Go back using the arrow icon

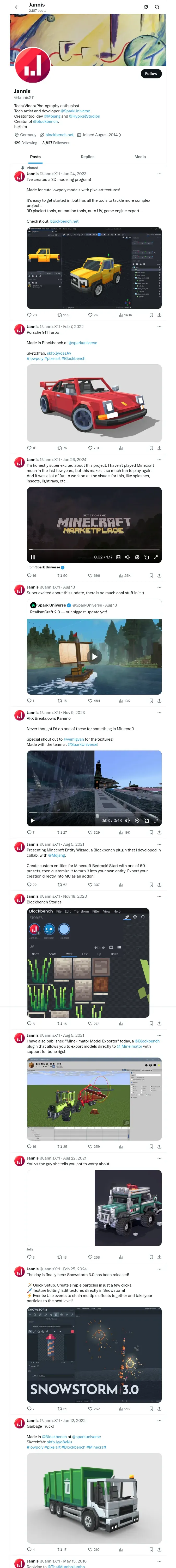coord(17,7)
